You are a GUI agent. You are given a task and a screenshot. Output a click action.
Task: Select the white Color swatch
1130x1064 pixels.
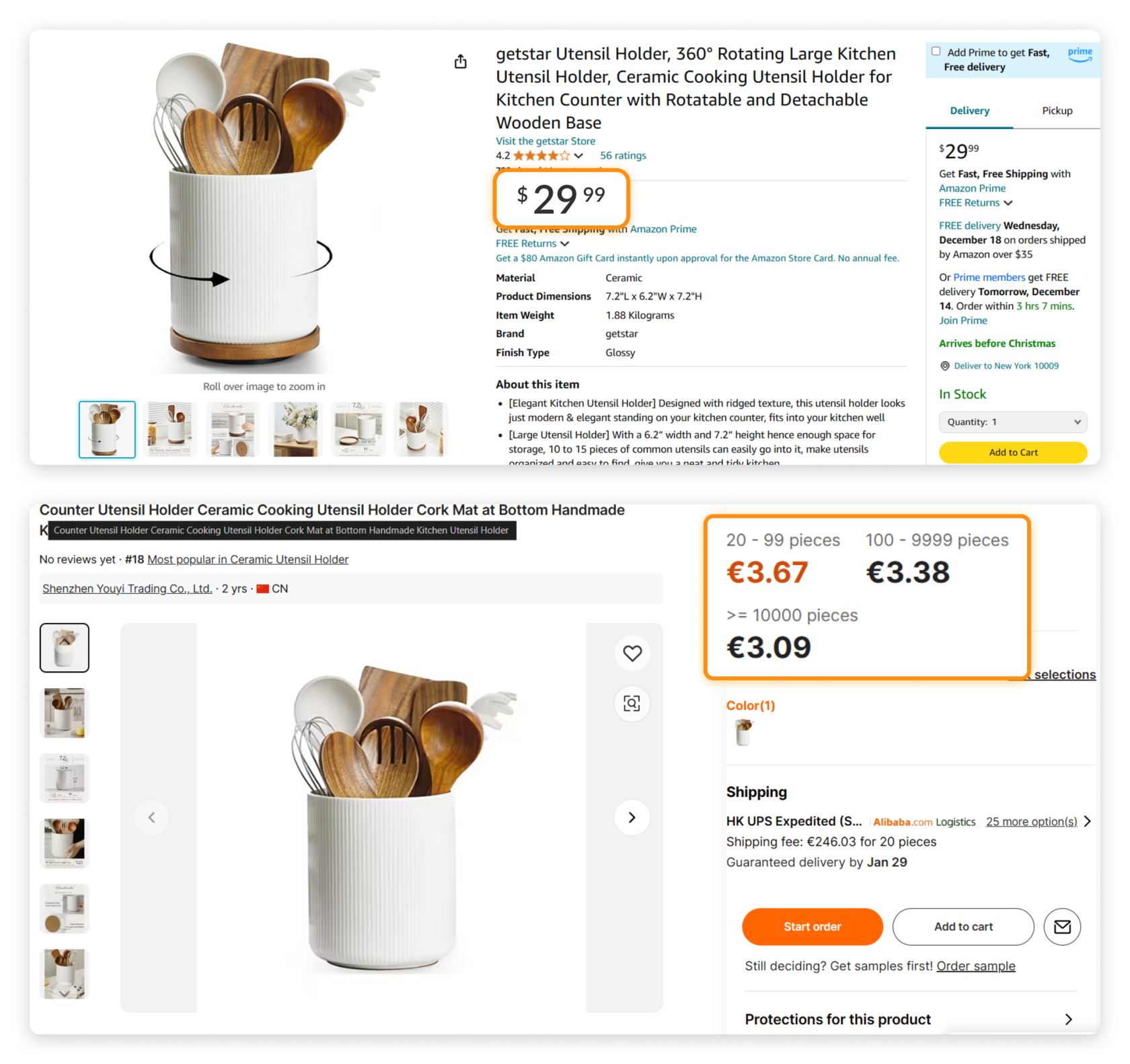pos(743,732)
